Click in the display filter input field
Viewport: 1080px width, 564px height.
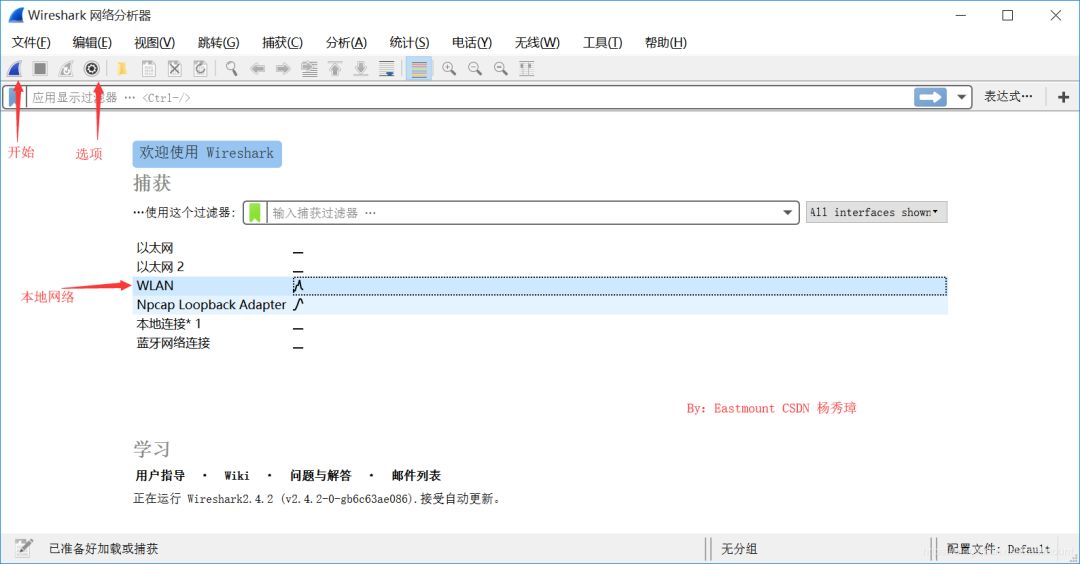(468, 97)
